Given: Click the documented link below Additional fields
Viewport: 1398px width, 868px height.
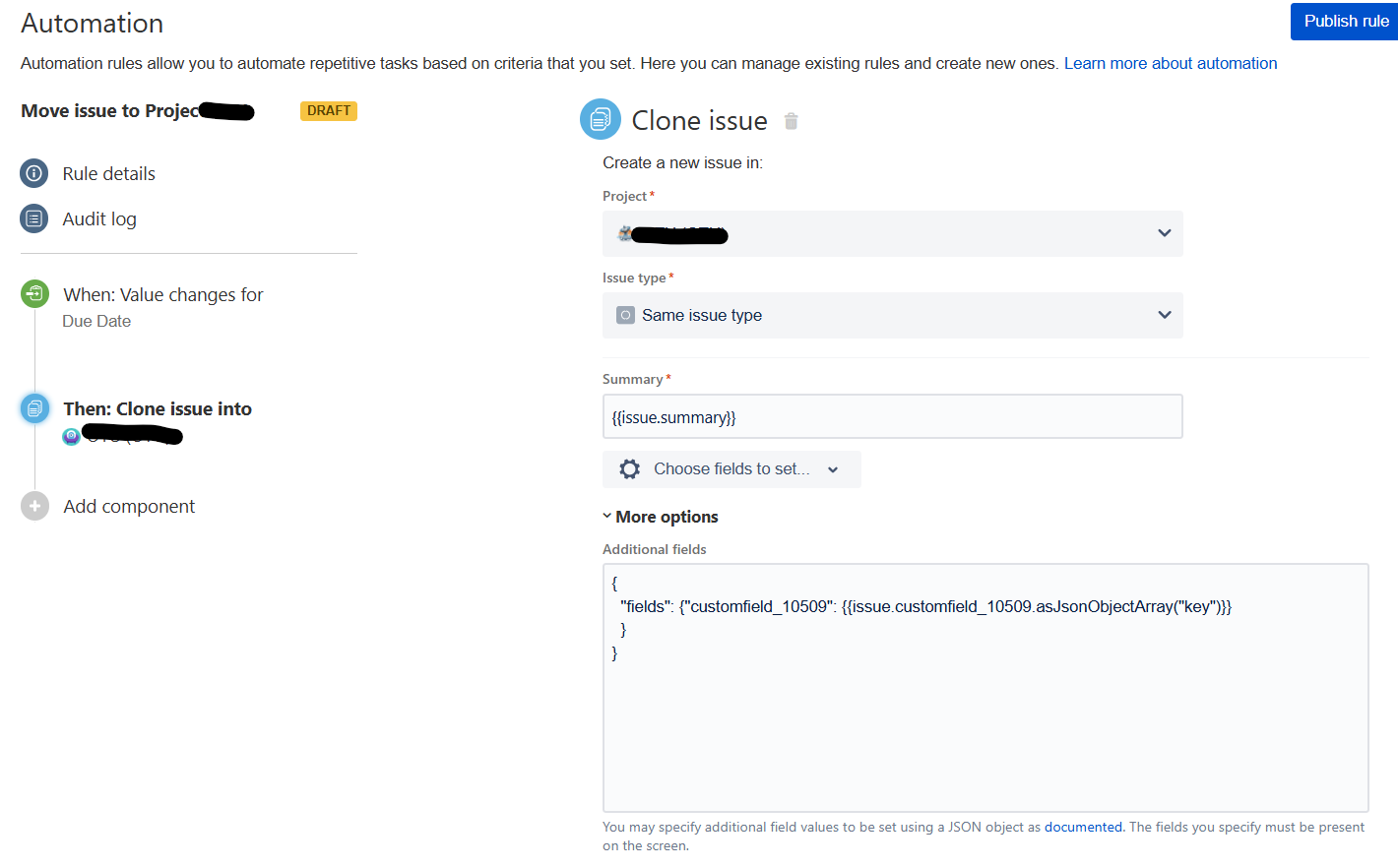Looking at the screenshot, I should point(1083,827).
